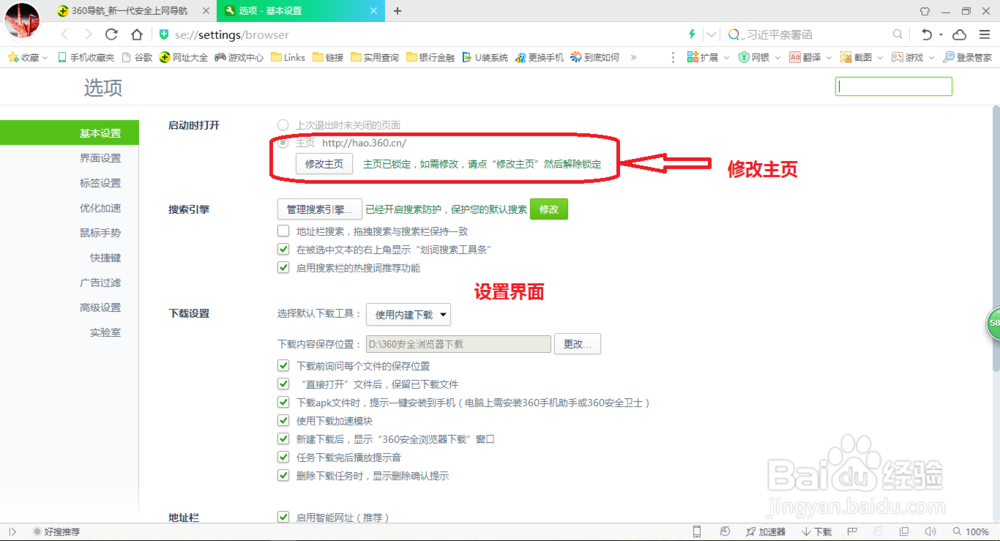1000x541 pixels.
Task: Select 上次退出时未关闭的页面 radio option
Action: coord(283,124)
